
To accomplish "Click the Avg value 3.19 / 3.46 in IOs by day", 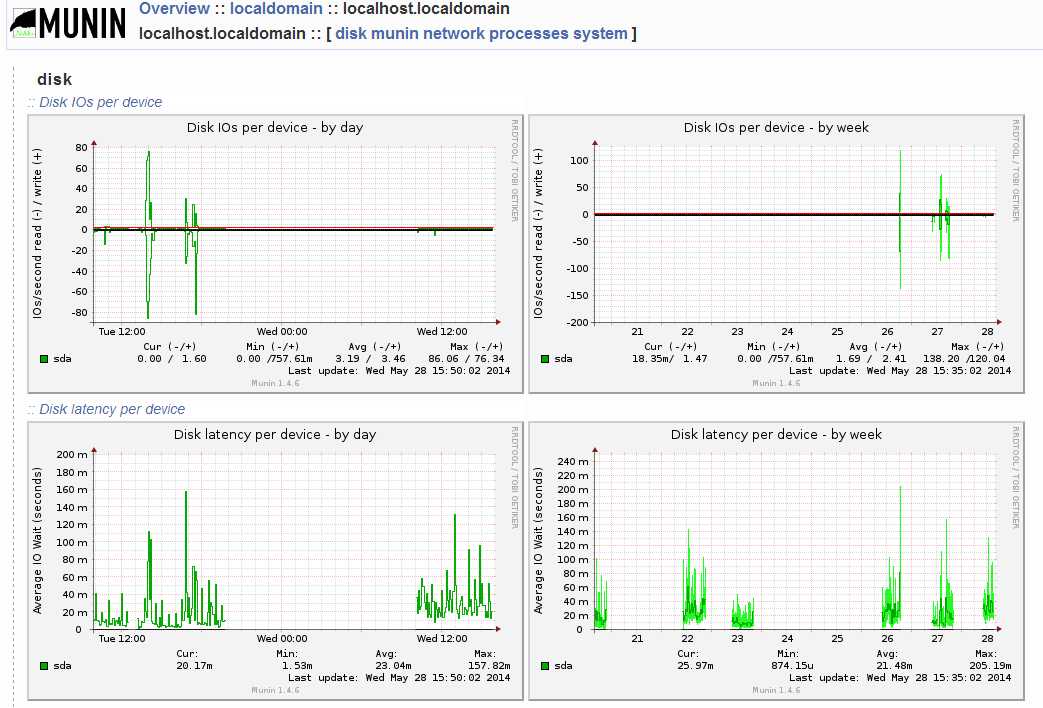I will (x=370, y=359).
